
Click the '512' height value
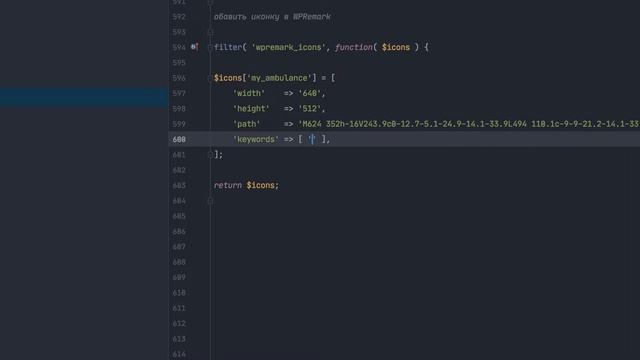click(x=310, y=109)
